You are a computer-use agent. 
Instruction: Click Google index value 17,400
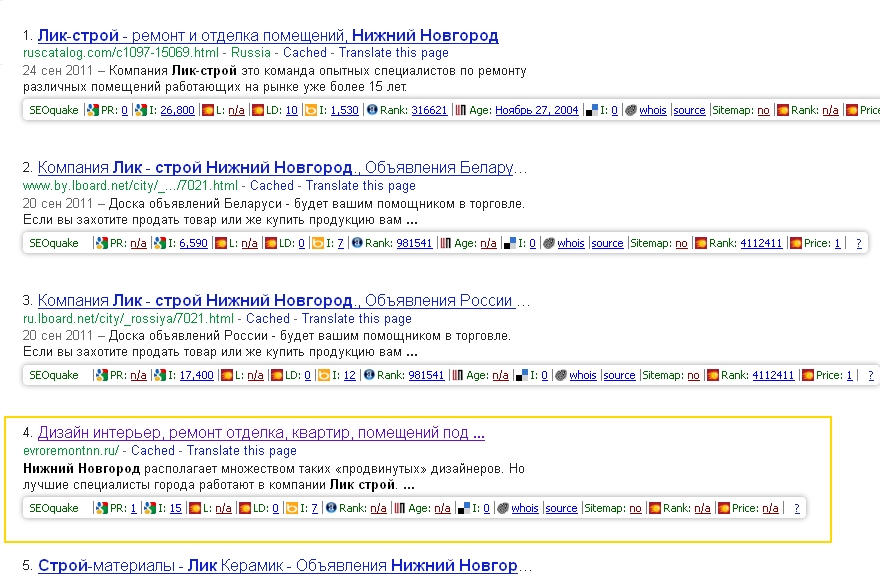coord(196,375)
